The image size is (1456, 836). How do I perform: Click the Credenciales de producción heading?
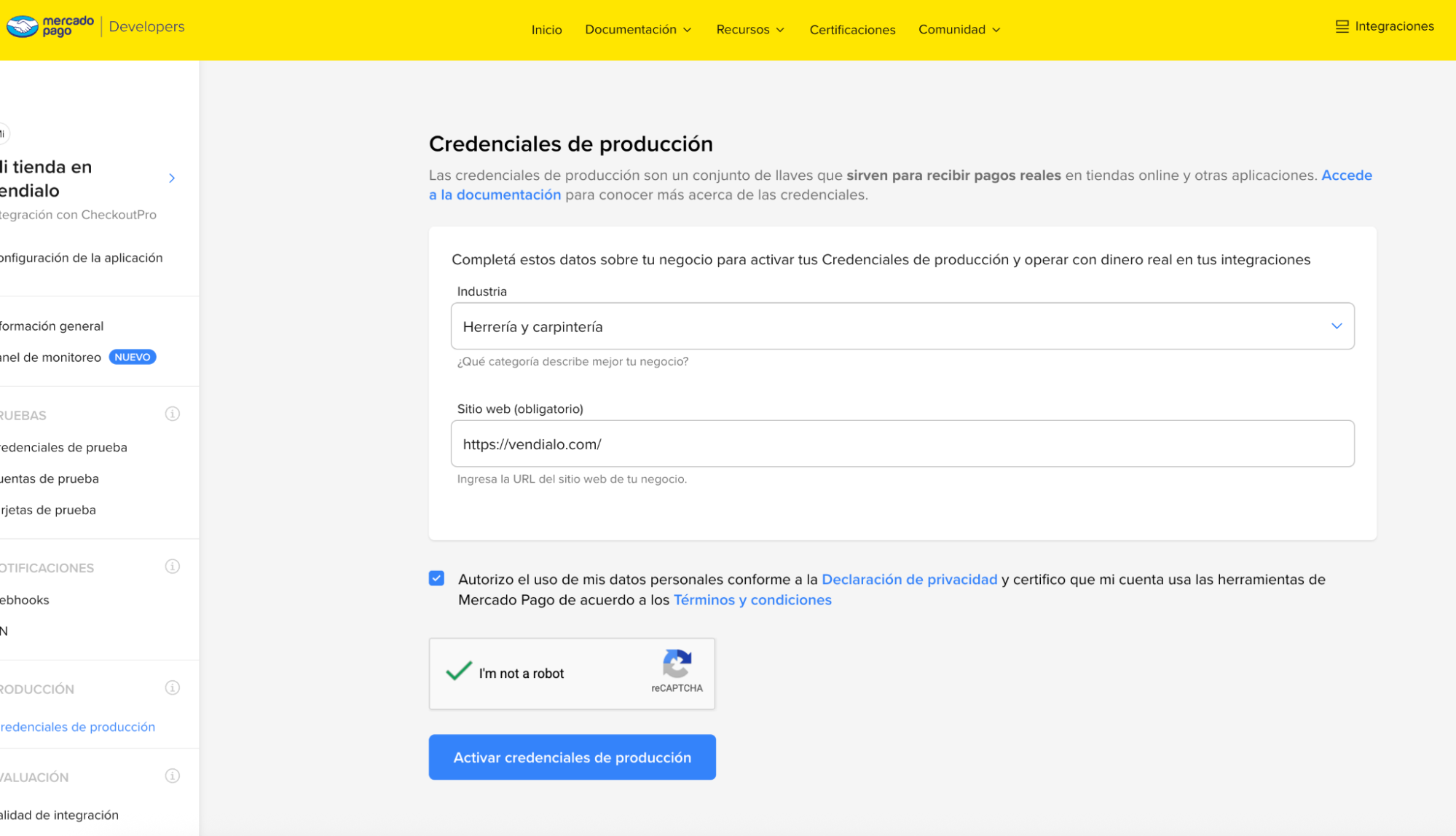click(x=570, y=144)
